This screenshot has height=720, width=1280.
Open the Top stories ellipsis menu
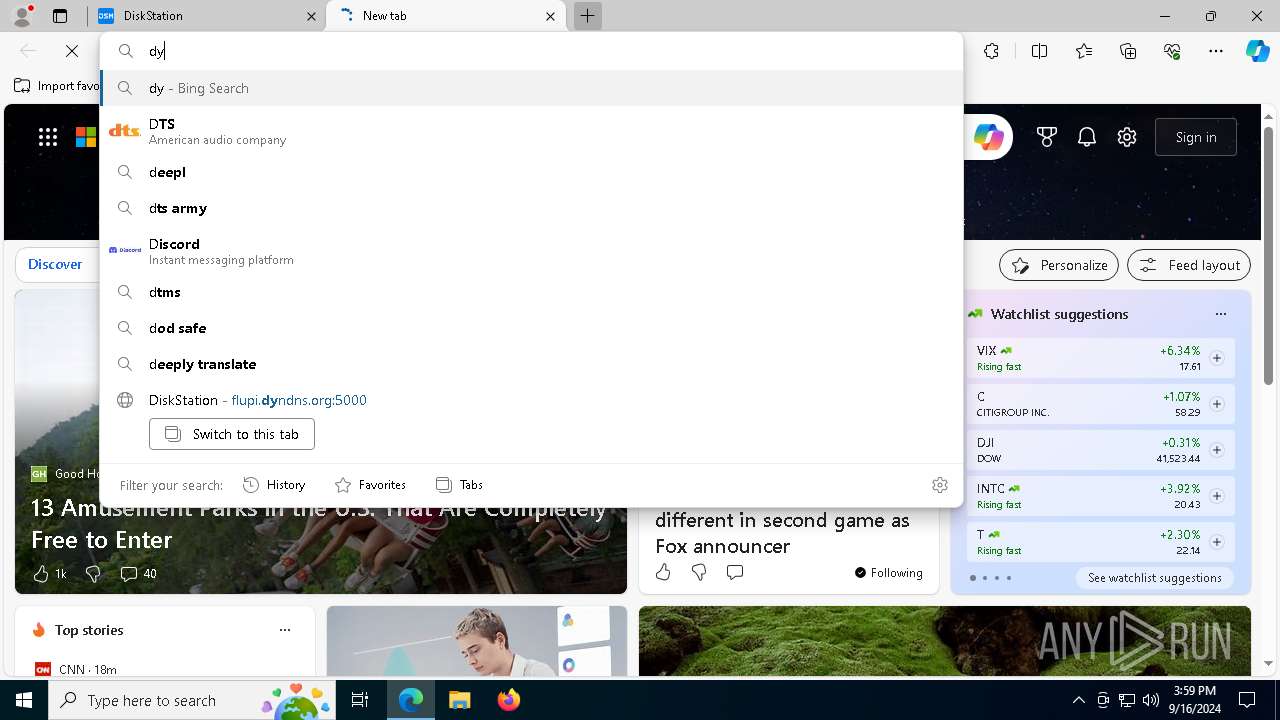point(285,630)
